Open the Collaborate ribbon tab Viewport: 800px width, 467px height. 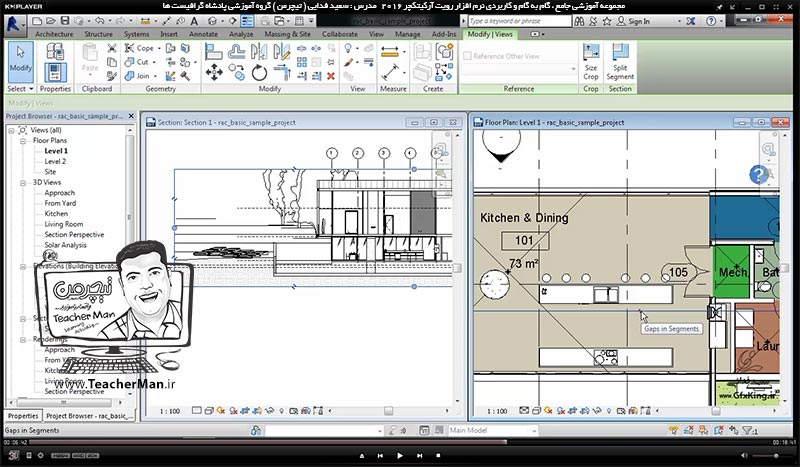[x=339, y=34]
